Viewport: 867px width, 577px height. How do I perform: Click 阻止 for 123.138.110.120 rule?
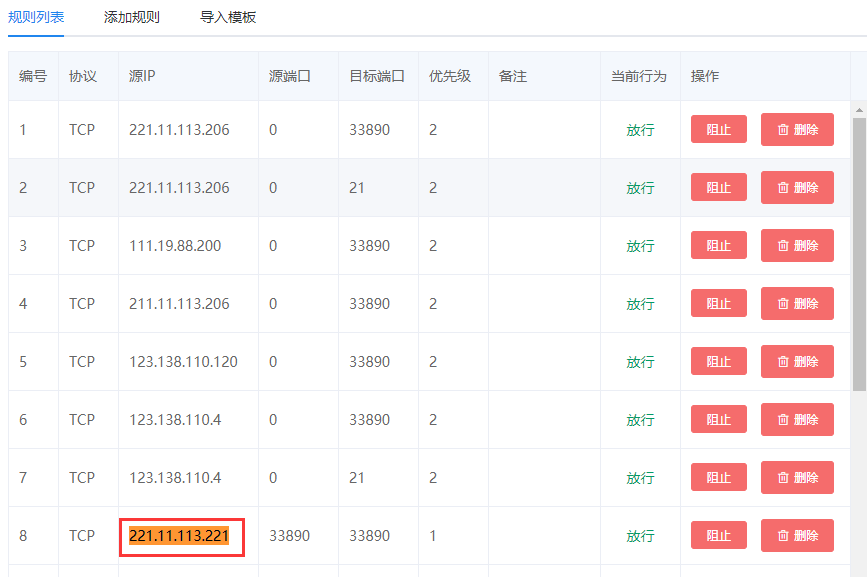[x=718, y=362]
